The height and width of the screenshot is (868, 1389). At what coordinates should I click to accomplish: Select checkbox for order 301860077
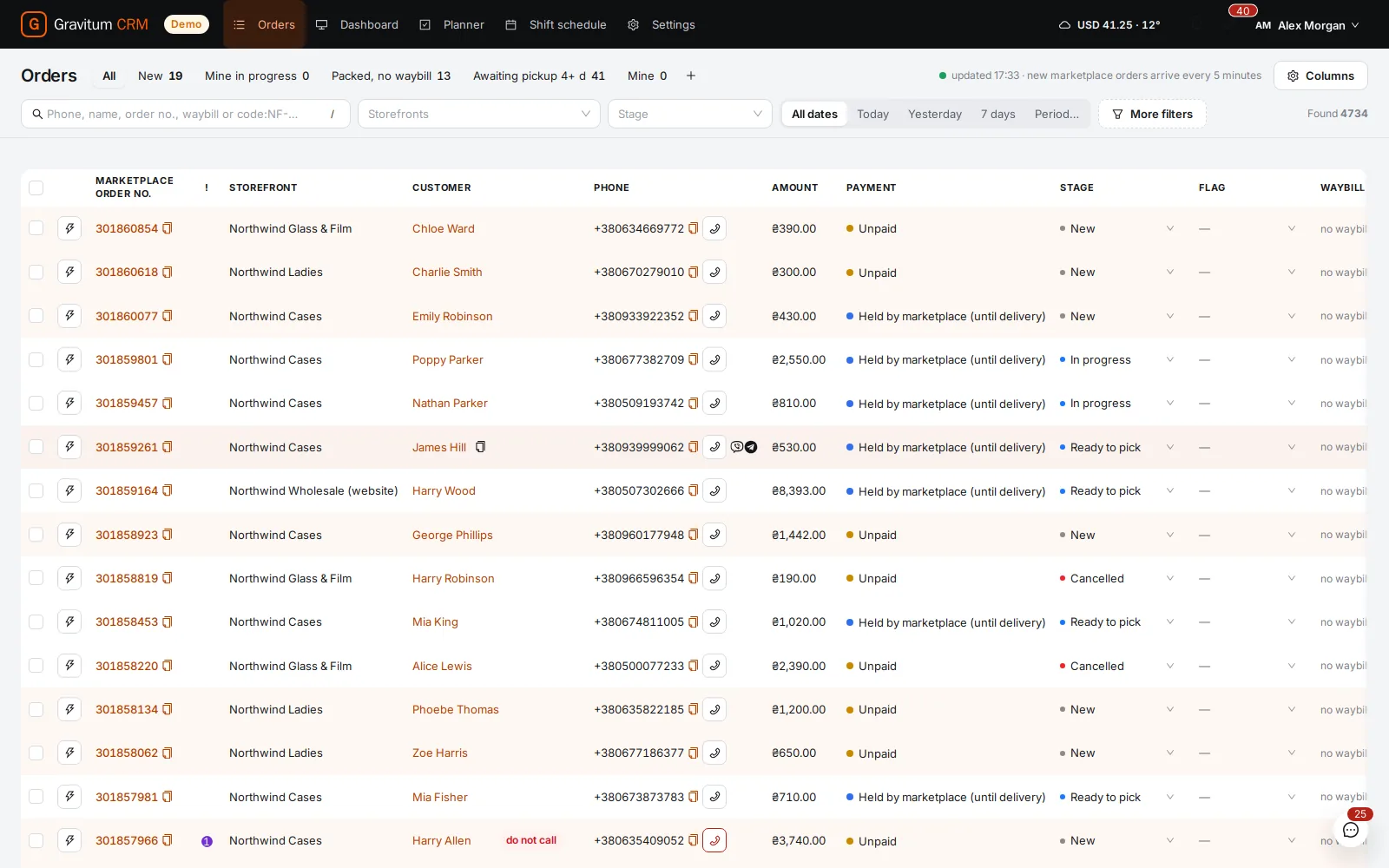(x=36, y=316)
